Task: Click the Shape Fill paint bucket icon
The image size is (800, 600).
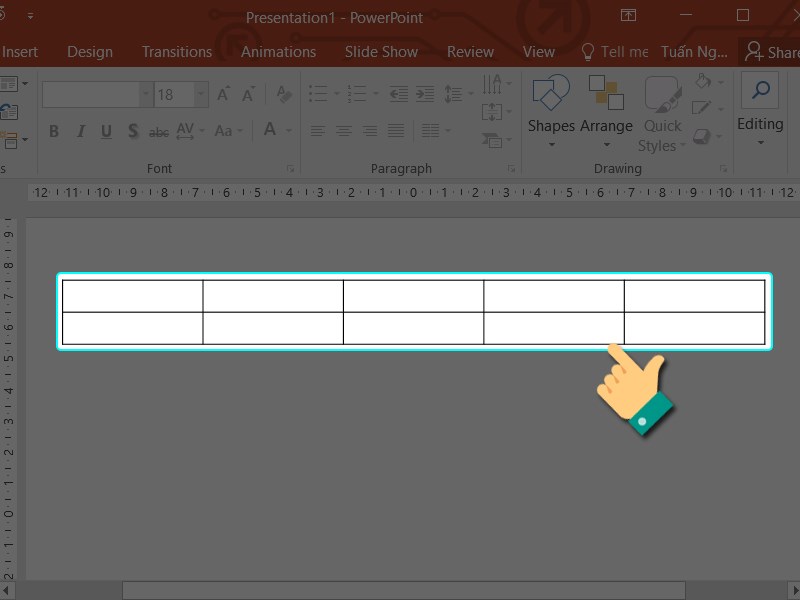Action: (703, 81)
